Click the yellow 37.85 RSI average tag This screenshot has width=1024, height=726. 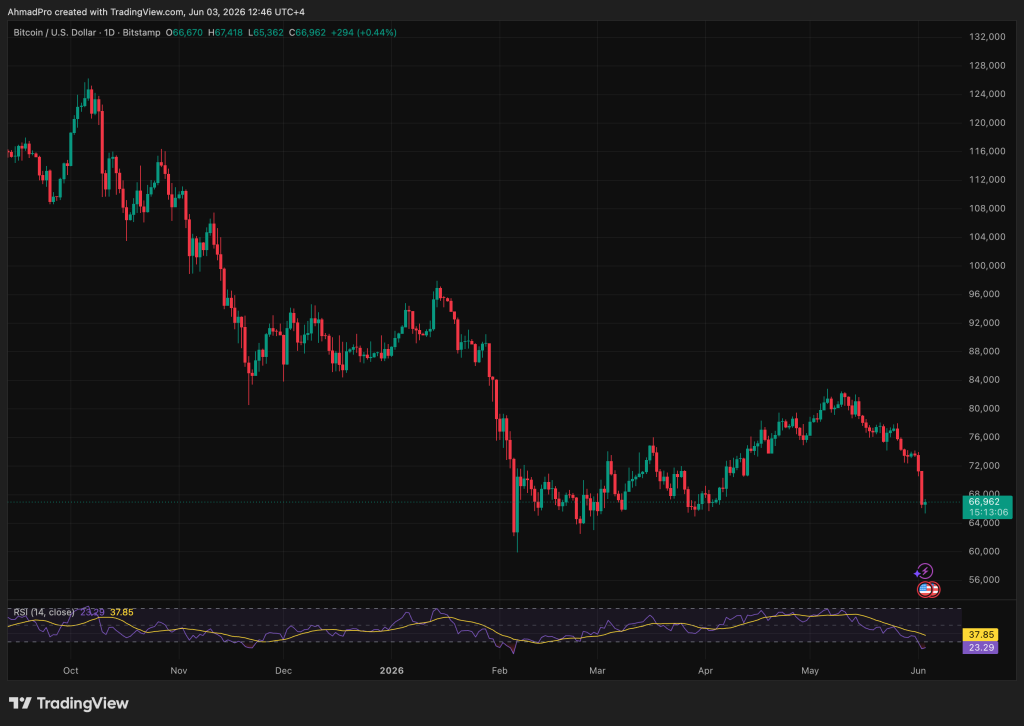pos(980,635)
